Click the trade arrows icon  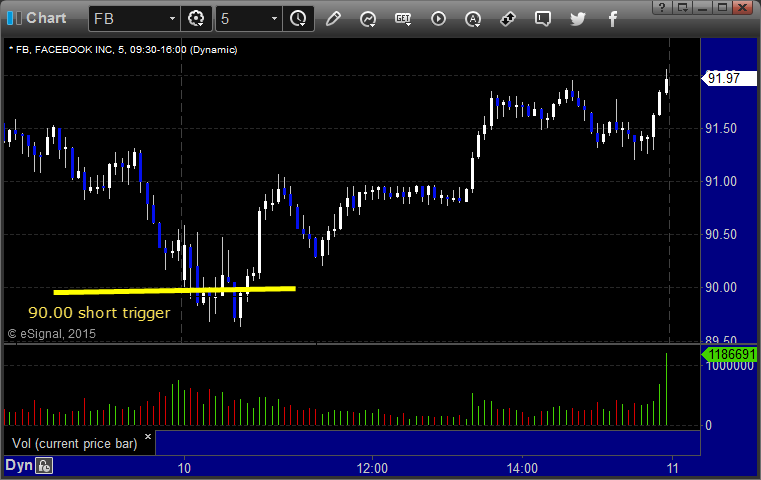pos(508,19)
